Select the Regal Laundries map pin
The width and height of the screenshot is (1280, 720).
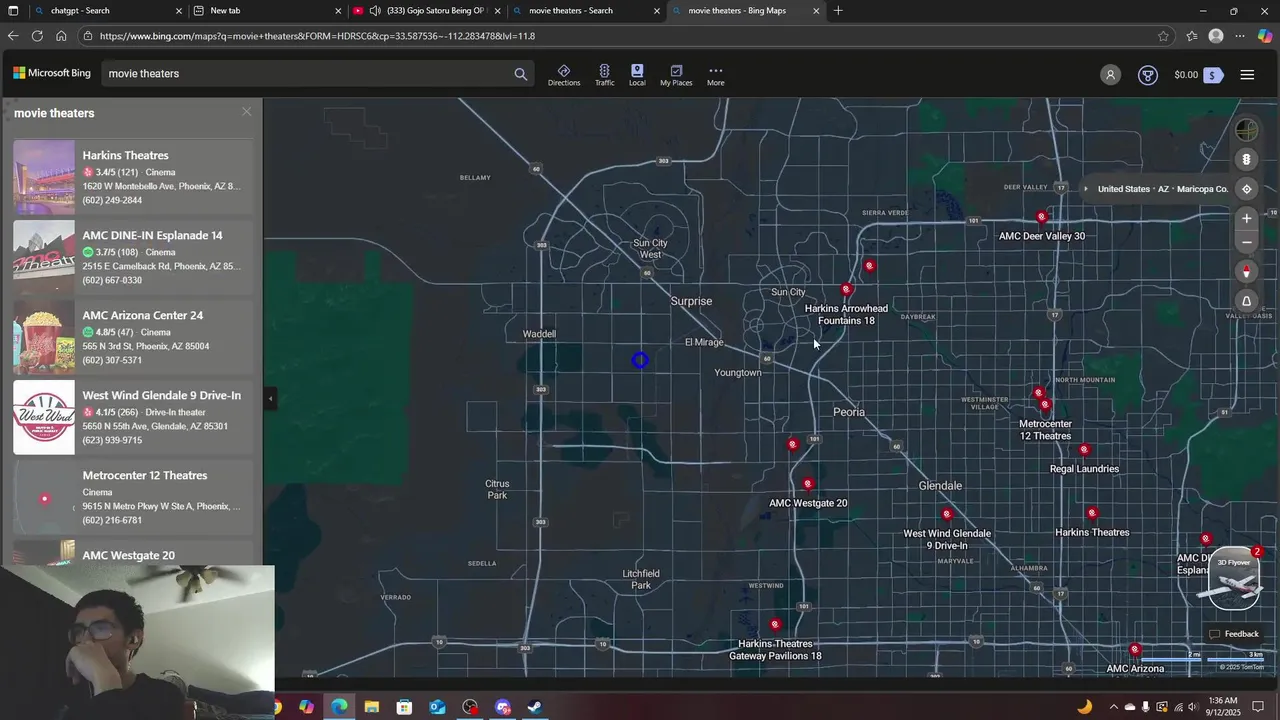(1084, 450)
